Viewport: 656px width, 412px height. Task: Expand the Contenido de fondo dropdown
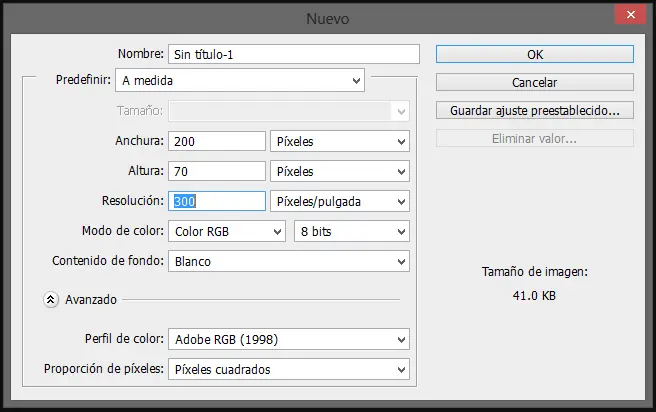pyautogui.click(x=288, y=261)
